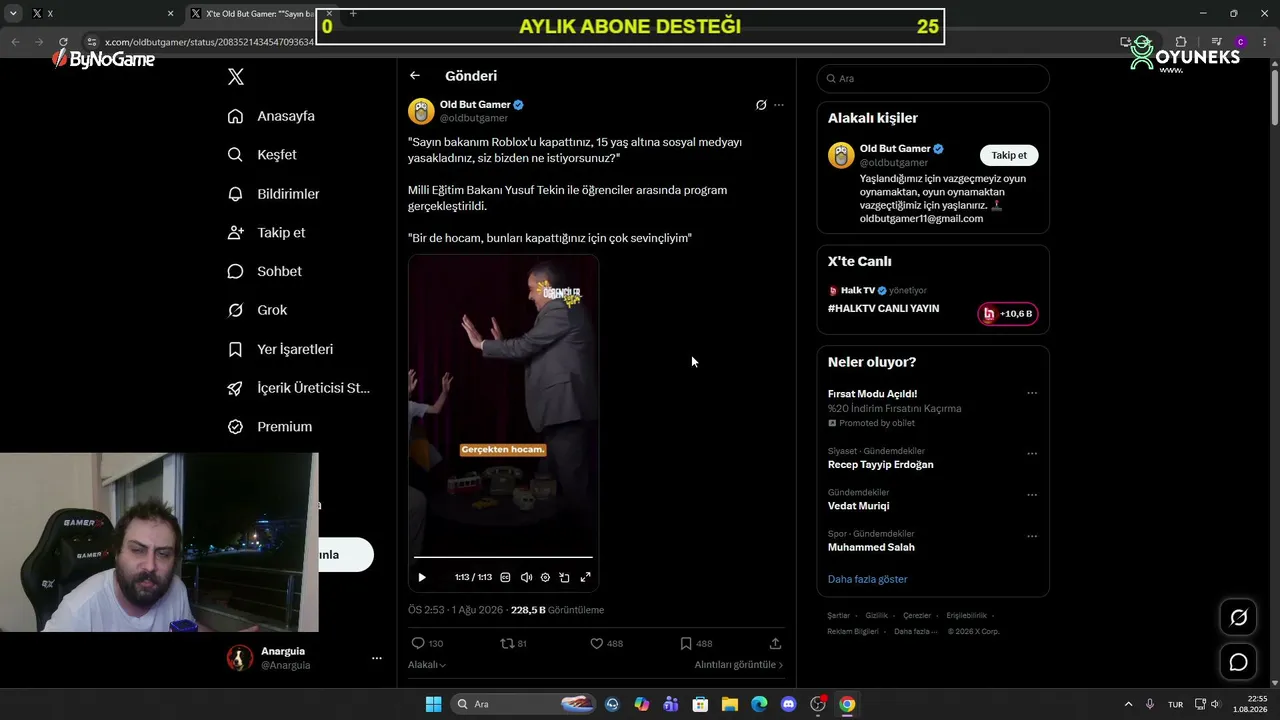
Task: Seek on the video progress bar
Action: click(x=503, y=557)
